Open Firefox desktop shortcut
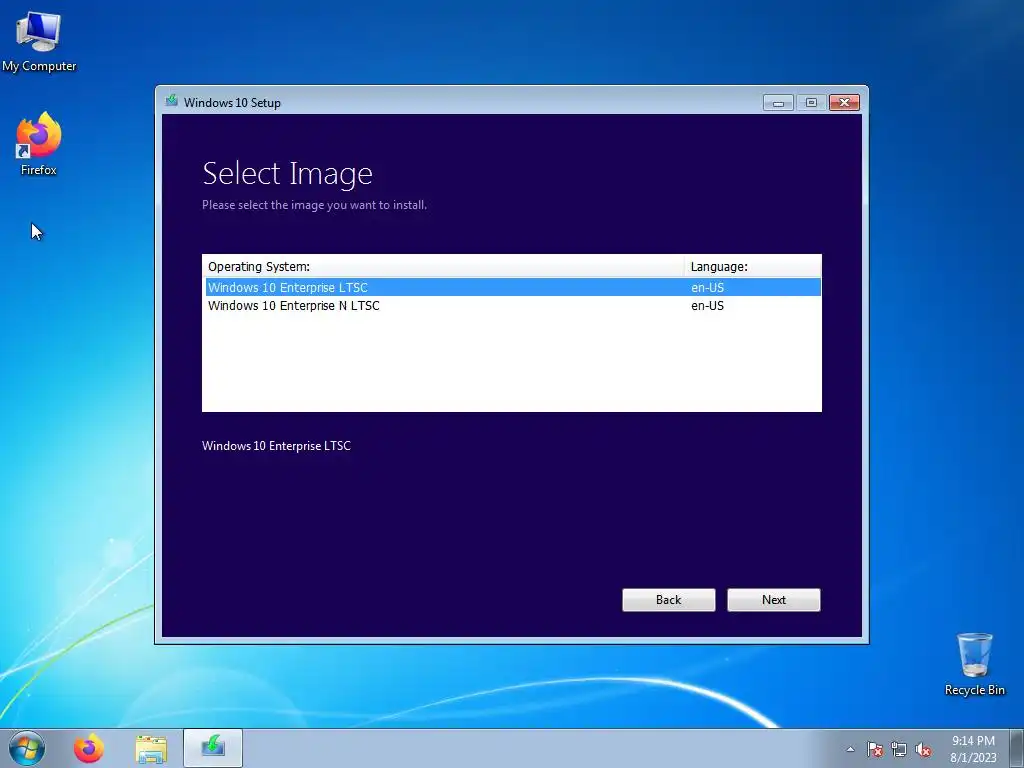The height and width of the screenshot is (768, 1024). point(39,144)
